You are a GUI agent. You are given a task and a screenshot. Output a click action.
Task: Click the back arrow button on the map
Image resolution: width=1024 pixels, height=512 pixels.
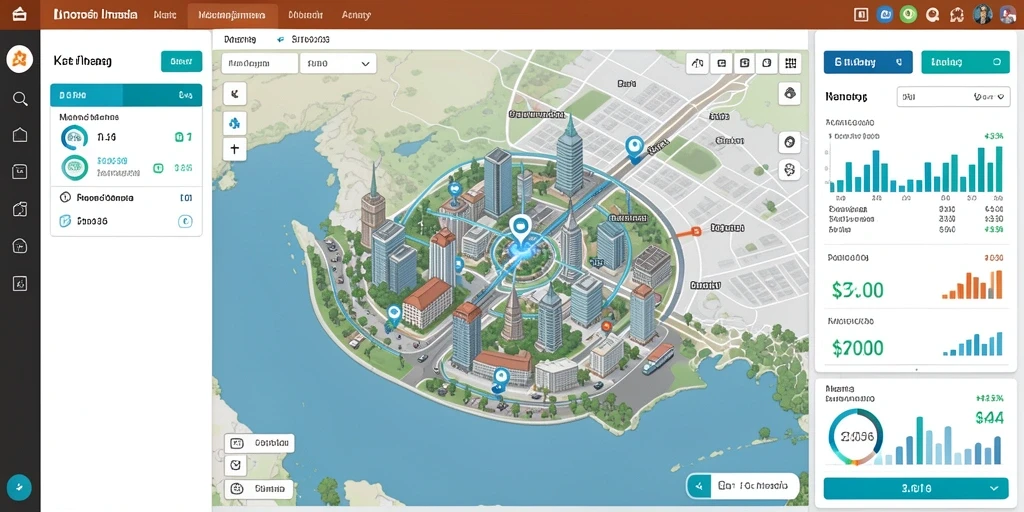(x=234, y=94)
